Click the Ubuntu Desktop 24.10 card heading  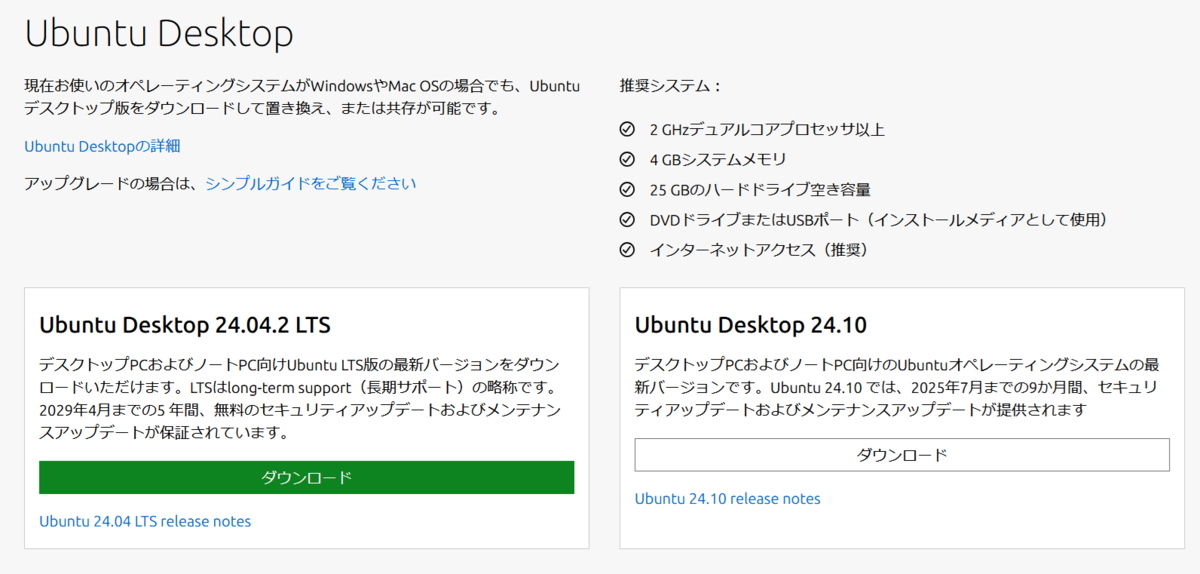pyautogui.click(x=751, y=325)
